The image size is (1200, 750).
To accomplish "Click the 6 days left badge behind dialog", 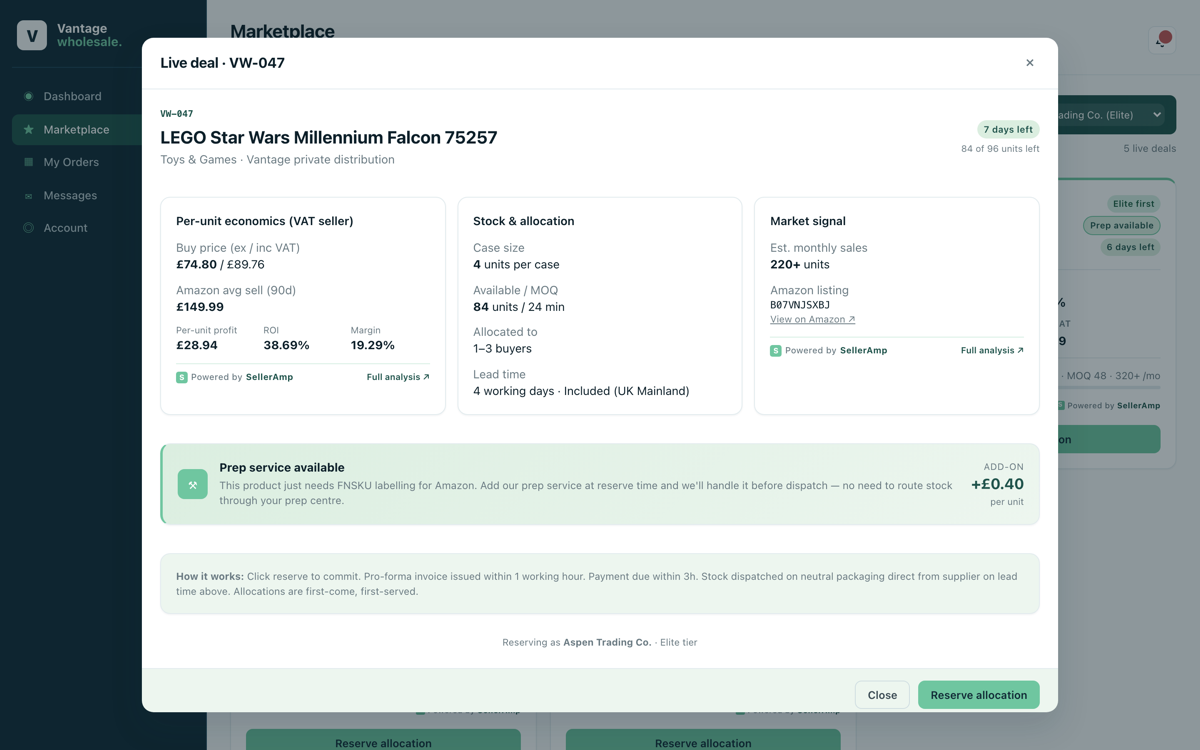I will point(1130,247).
